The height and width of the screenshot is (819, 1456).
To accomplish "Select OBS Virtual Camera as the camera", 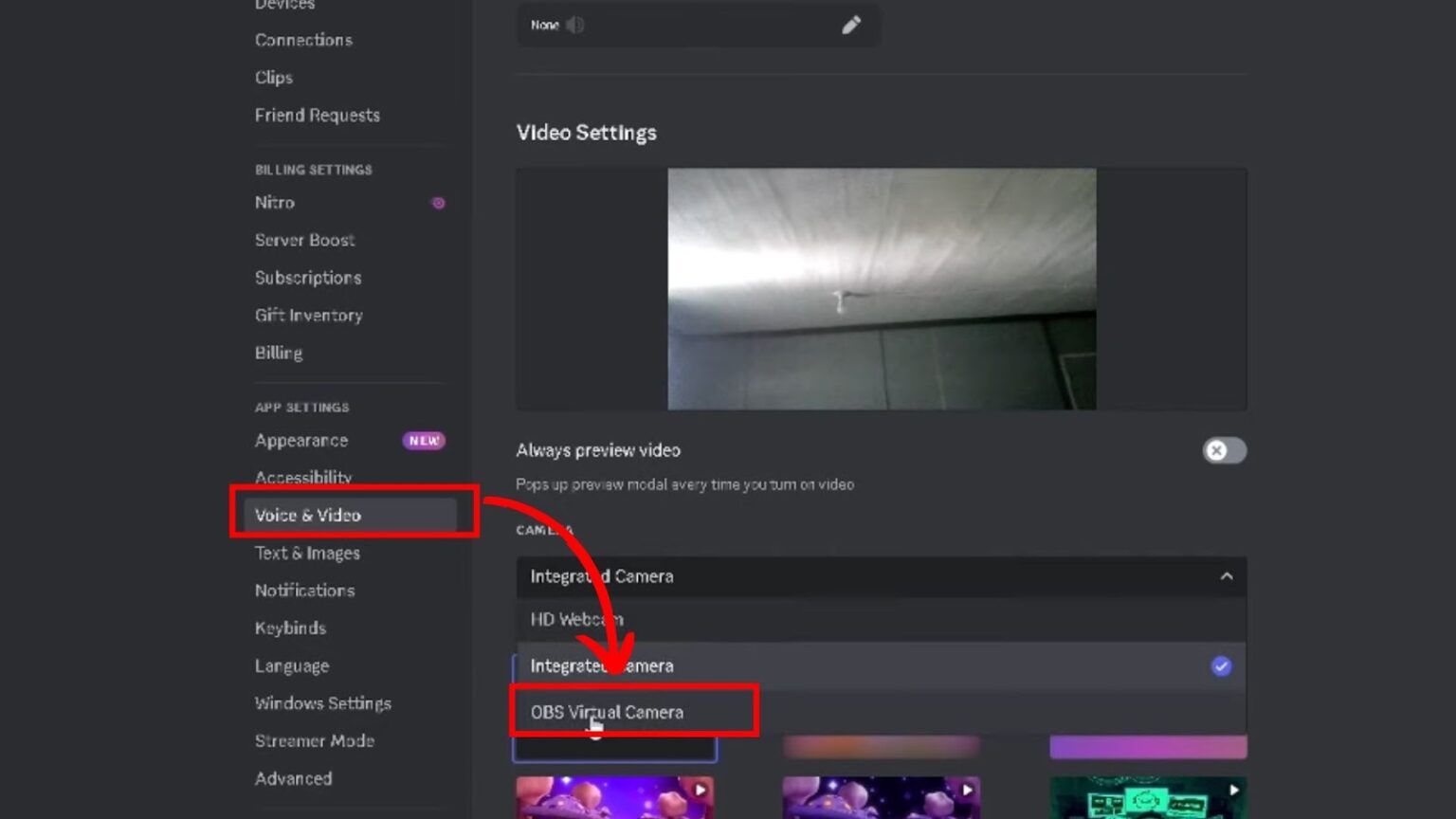I will click(x=607, y=712).
